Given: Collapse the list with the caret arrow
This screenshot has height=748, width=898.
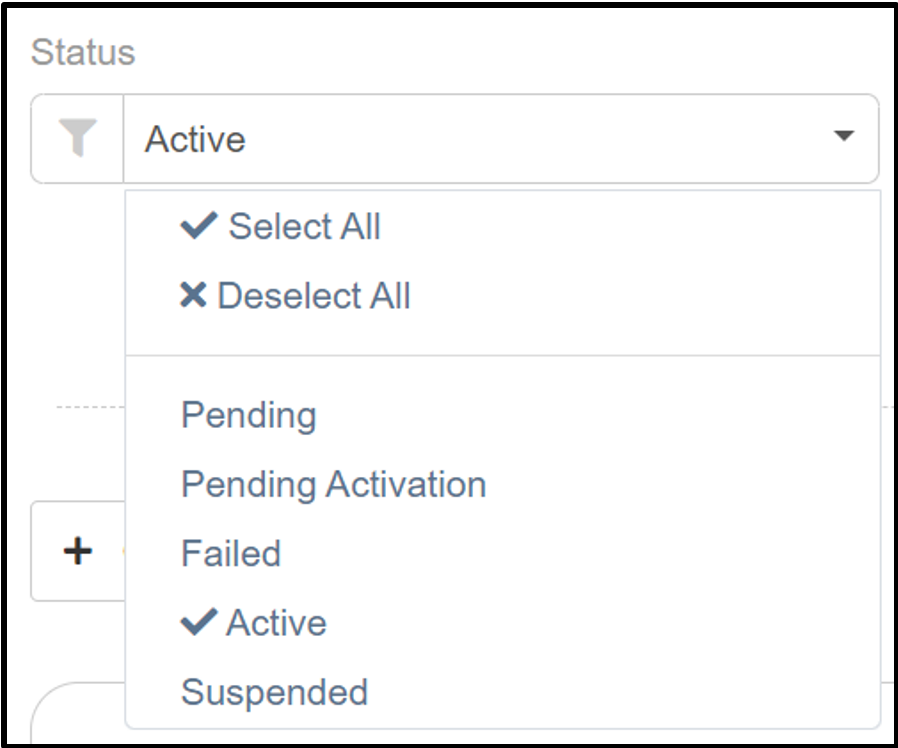Looking at the screenshot, I should point(844,136).
